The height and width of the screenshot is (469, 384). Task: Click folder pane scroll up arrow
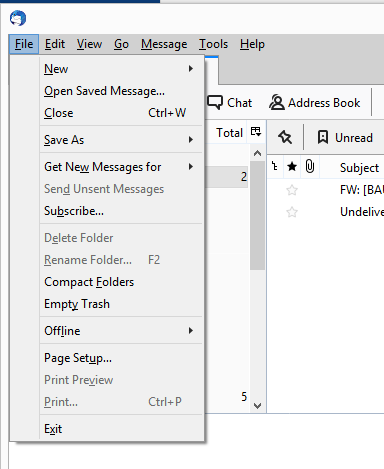257,153
